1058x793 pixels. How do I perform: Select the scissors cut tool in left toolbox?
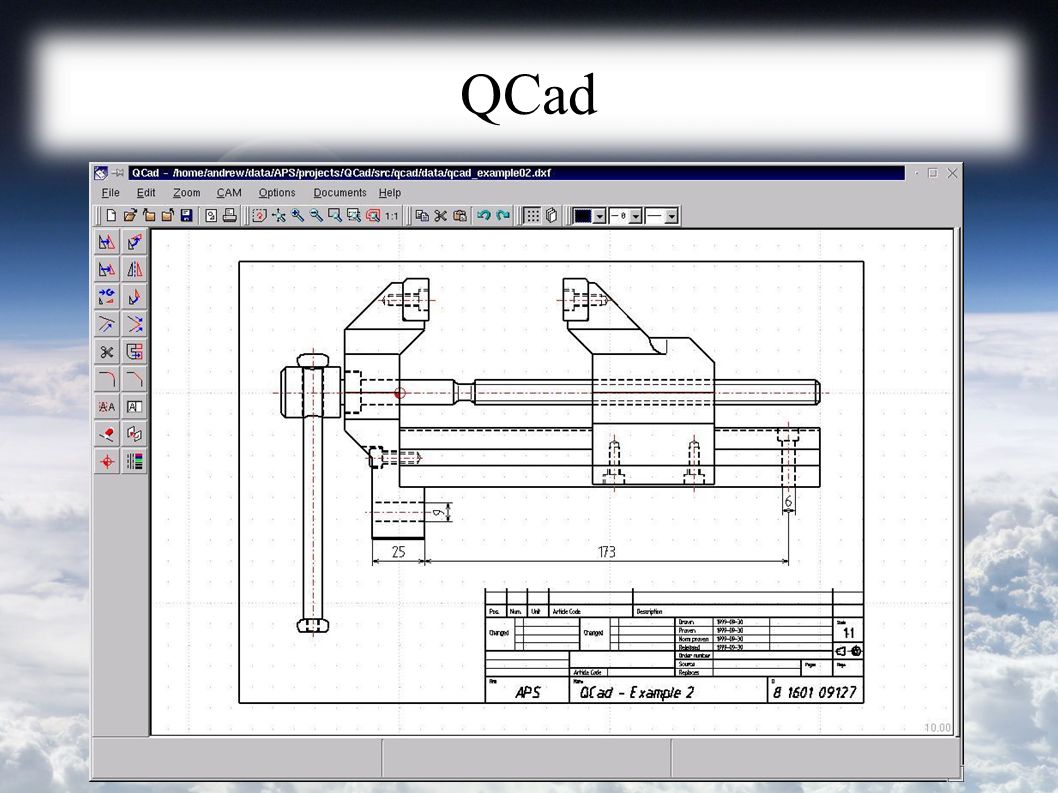[x=107, y=352]
